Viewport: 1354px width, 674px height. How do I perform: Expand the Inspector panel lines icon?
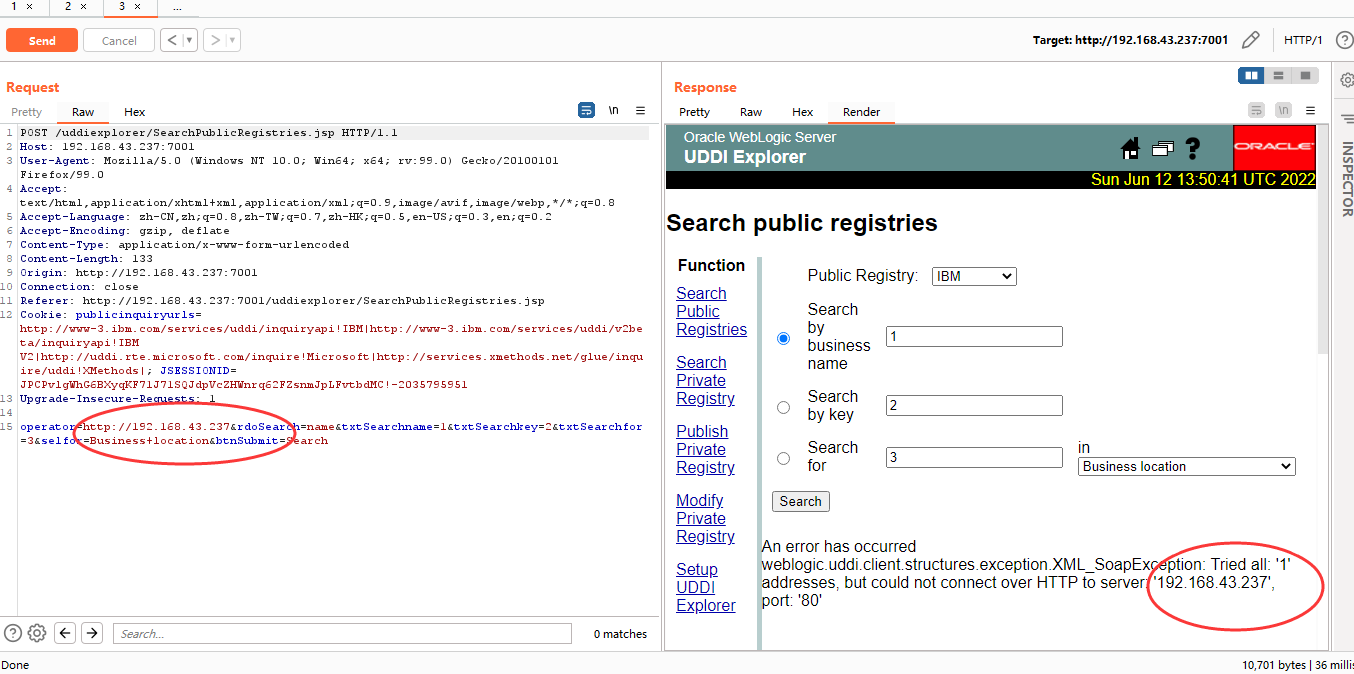[x=1346, y=119]
